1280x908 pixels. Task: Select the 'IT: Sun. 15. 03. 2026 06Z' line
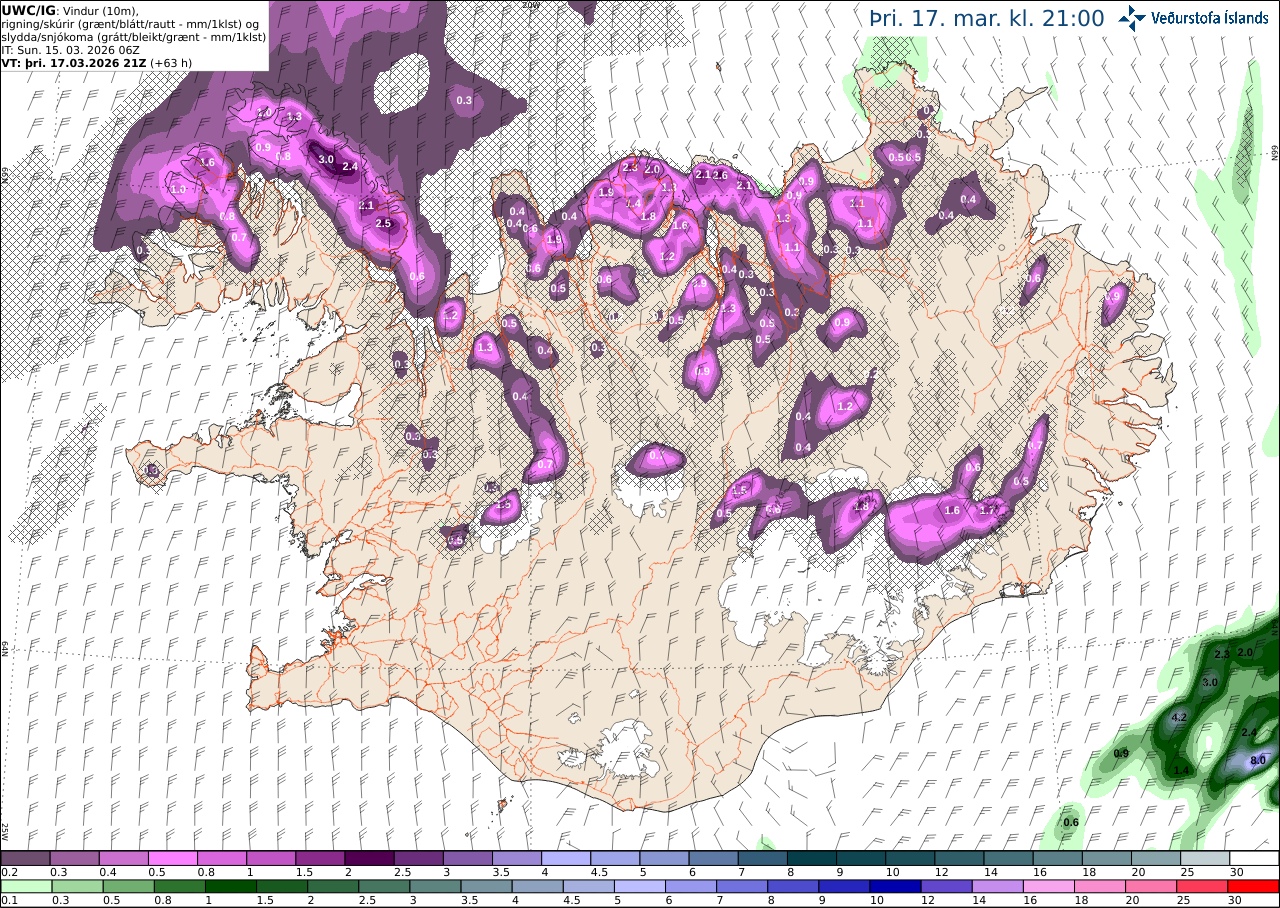point(71,49)
